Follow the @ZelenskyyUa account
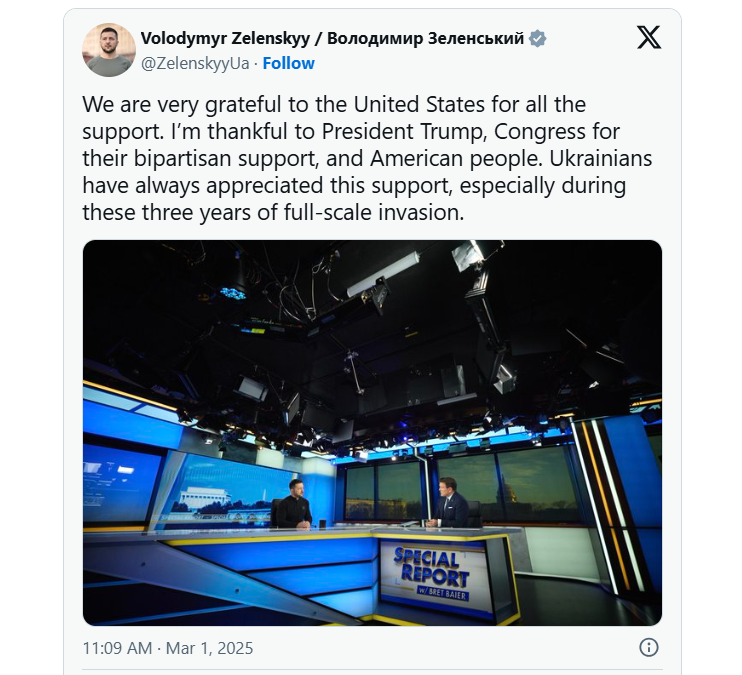Screen dimensions: 742x675 click(289, 63)
